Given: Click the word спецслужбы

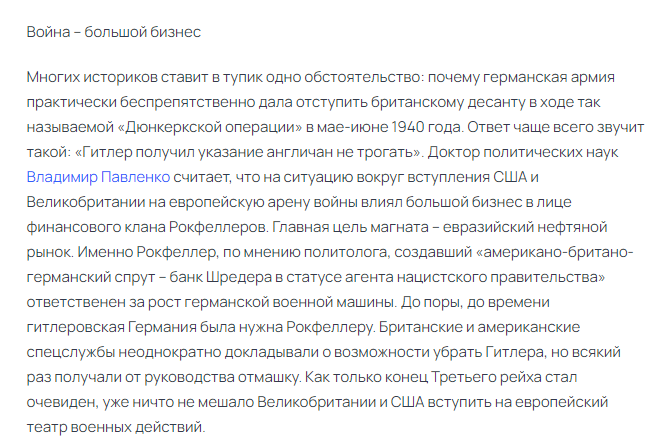Looking at the screenshot, I should [x=70, y=352].
